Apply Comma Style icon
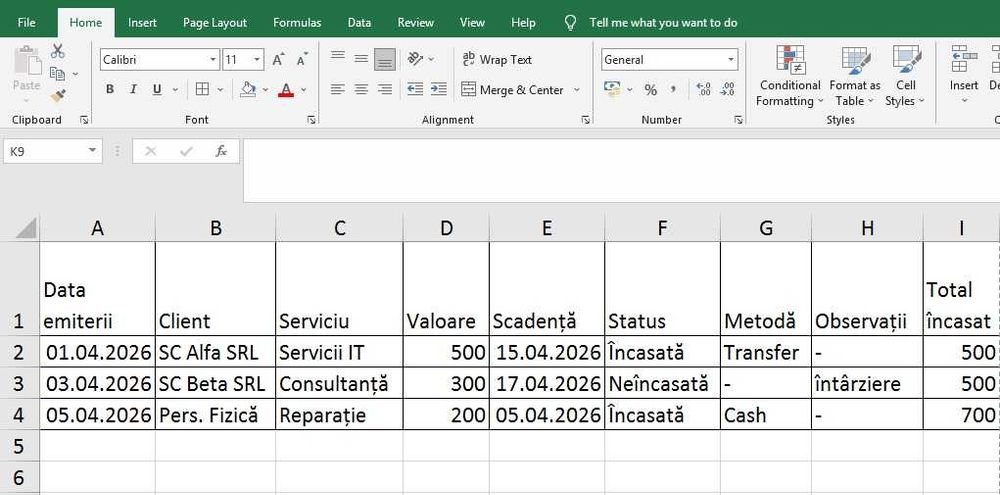This screenshot has width=1000, height=495. (x=673, y=89)
